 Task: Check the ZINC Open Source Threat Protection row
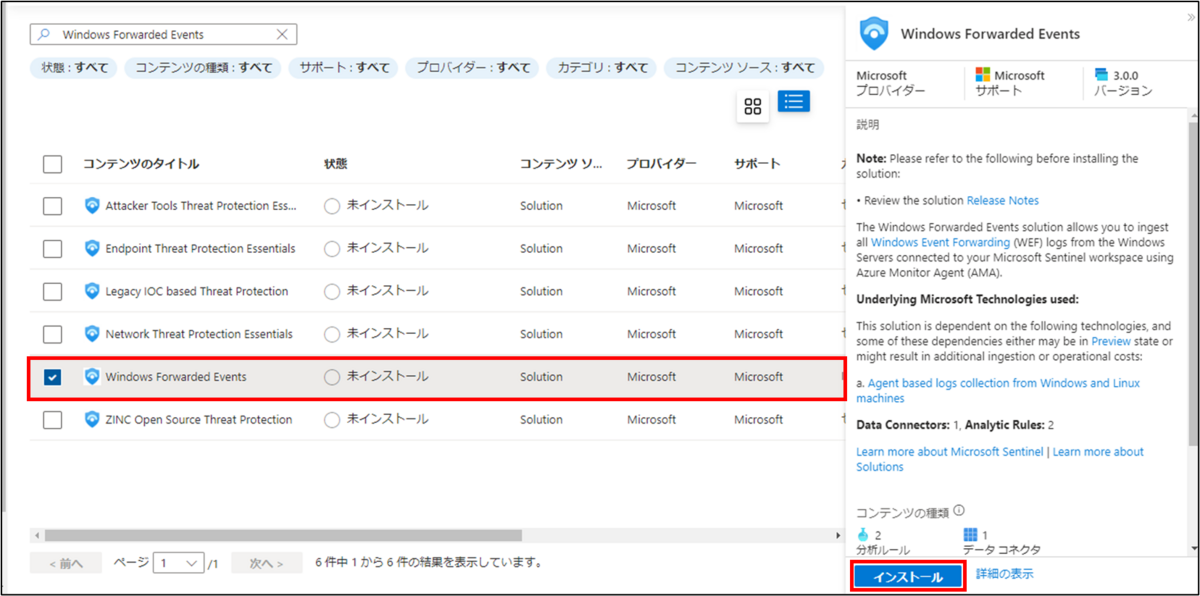coord(53,420)
